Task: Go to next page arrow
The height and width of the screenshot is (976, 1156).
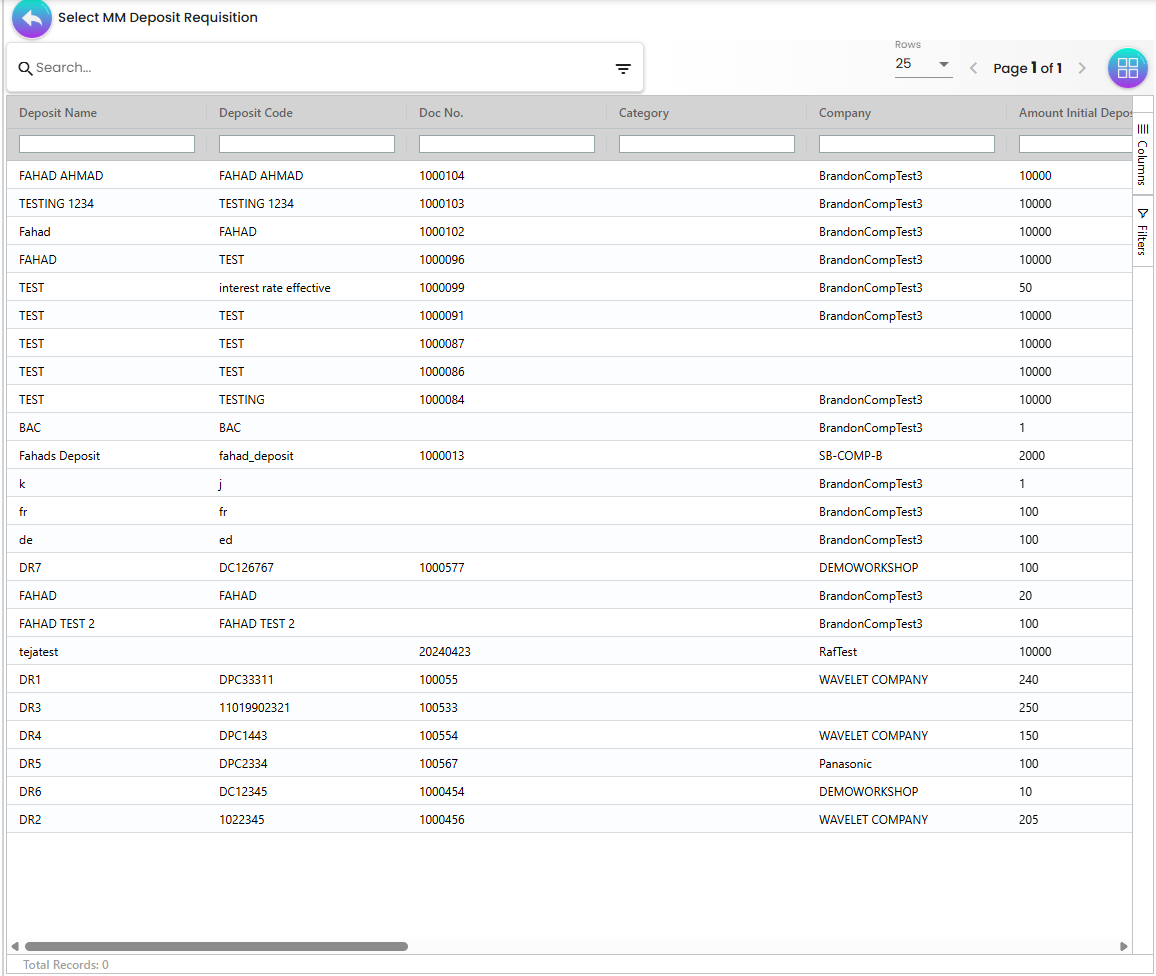Action: (1082, 69)
